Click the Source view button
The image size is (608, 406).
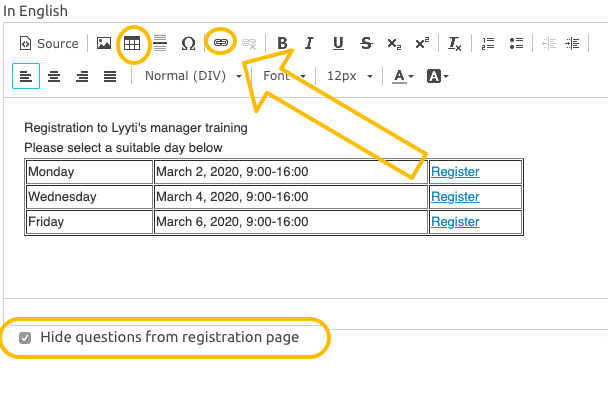(x=50, y=44)
